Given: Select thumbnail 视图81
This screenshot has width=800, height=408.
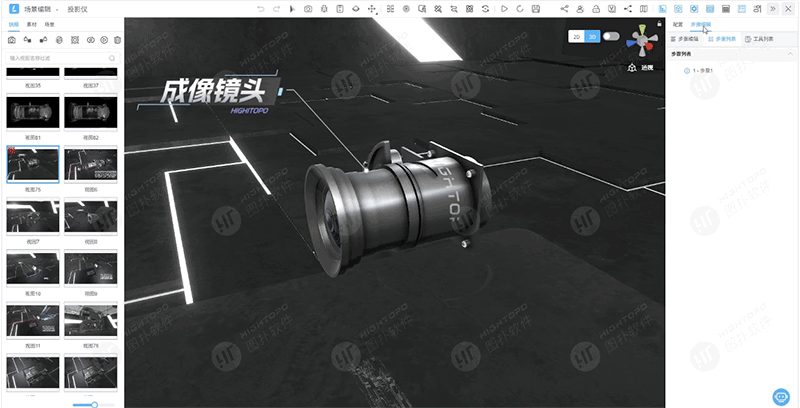Looking at the screenshot, I should [33, 112].
